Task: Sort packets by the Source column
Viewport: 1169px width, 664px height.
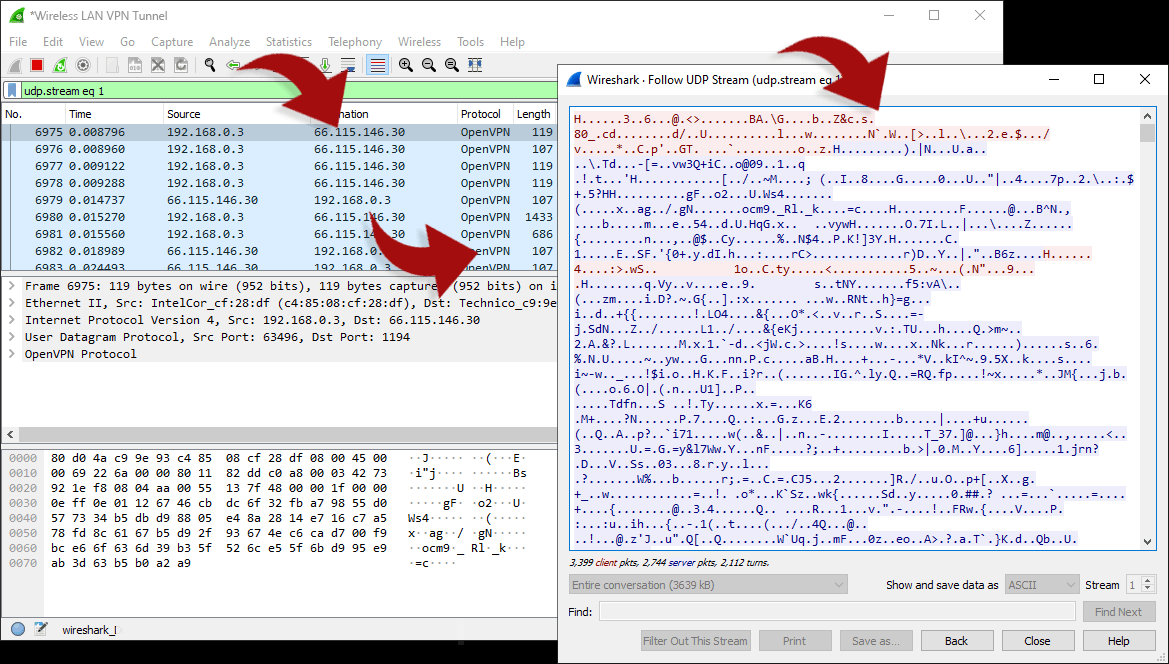Action: (x=236, y=114)
